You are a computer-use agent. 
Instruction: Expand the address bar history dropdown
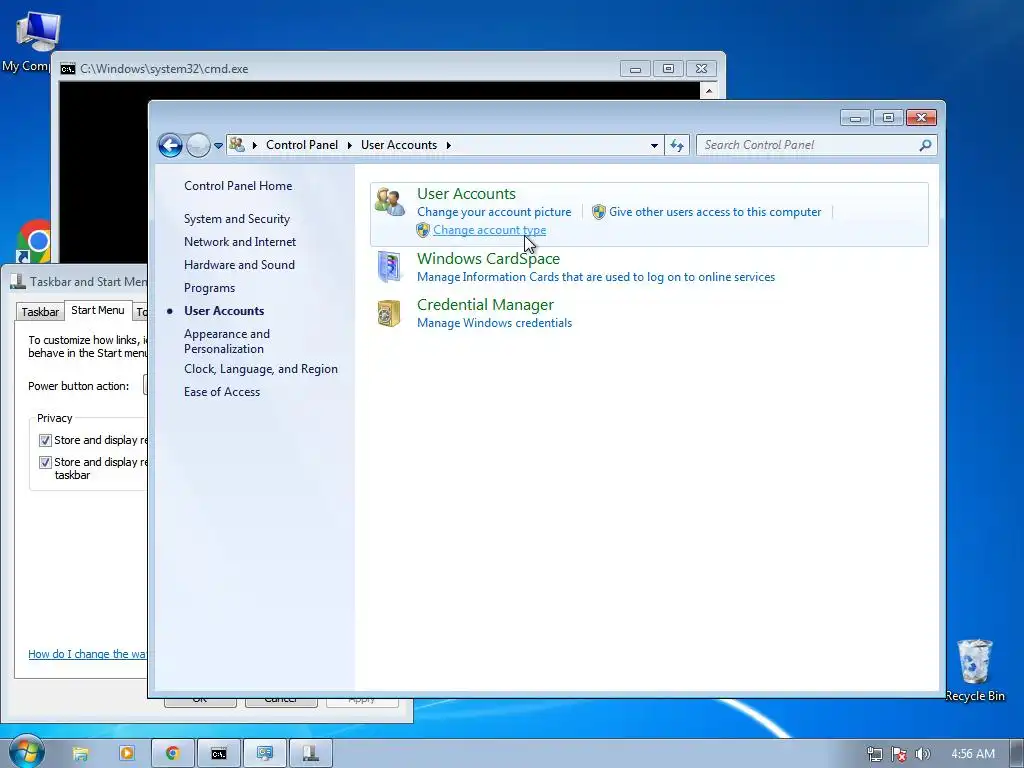[x=654, y=146]
